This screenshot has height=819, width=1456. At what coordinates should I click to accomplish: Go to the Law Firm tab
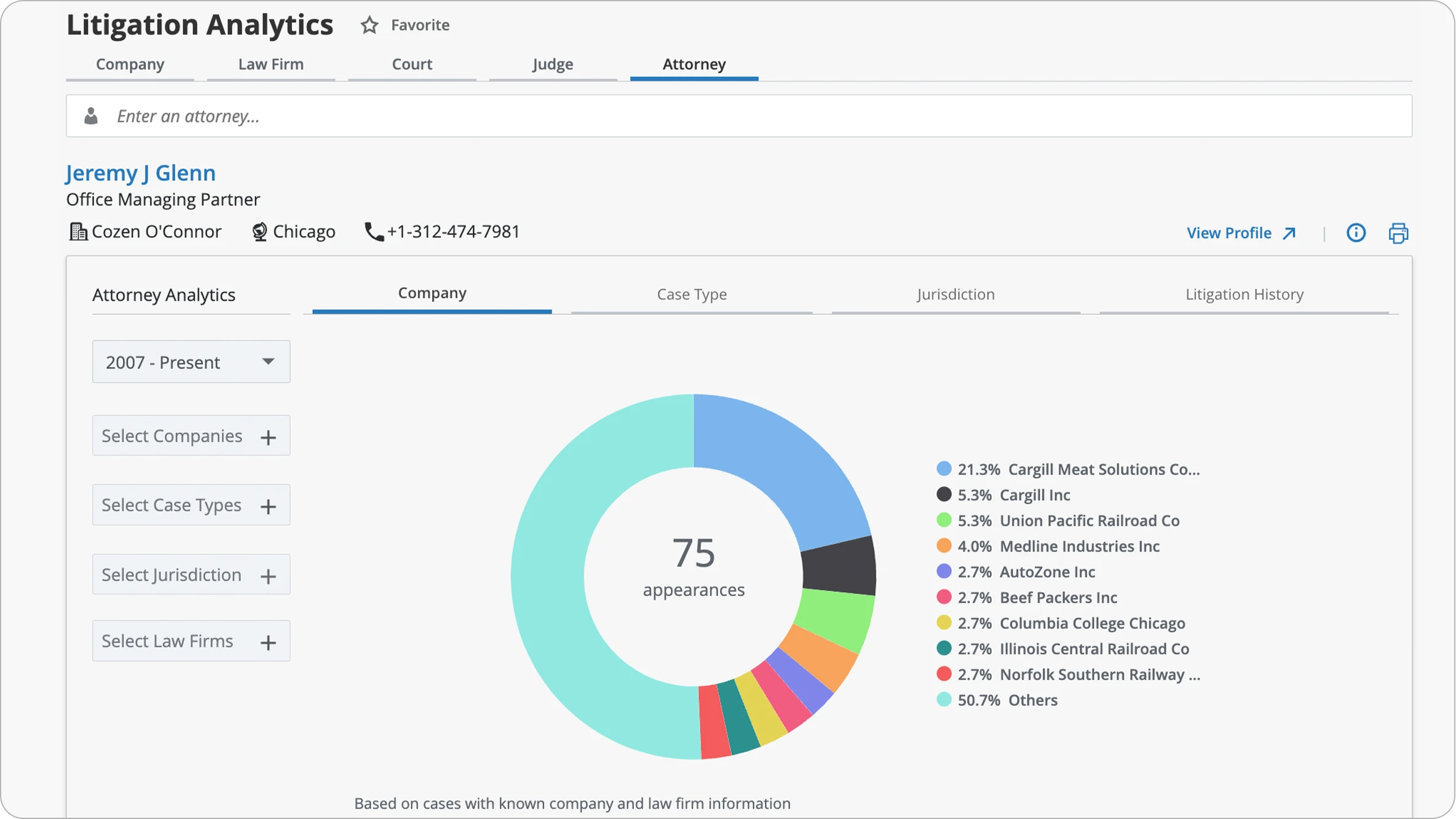click(271, 65)
